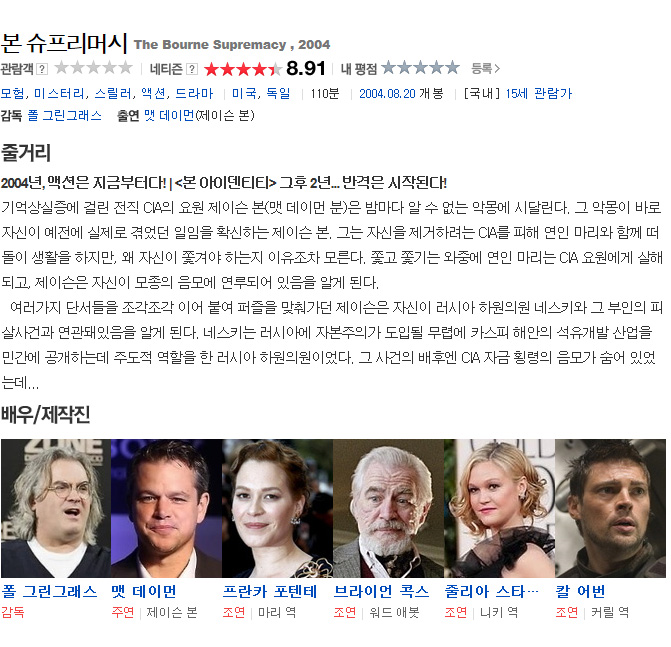Open actor 맷 데이먼 link beside 출연
The width and height of the screenshot is (671, 647).
pos(169,116)
